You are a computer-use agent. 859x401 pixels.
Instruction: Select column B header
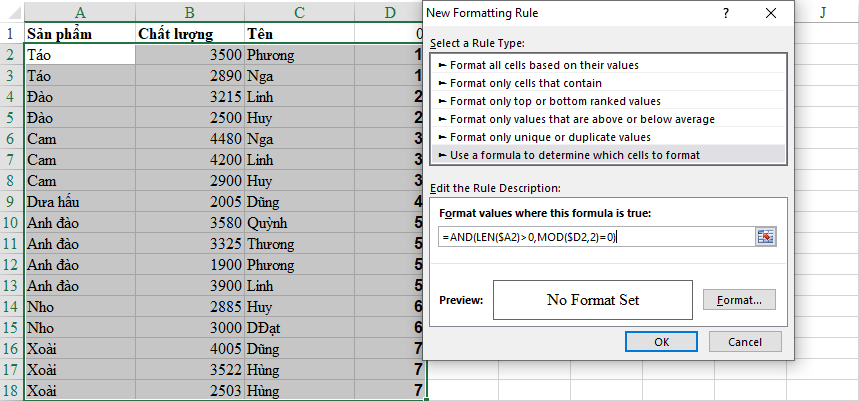tap(190, 12)
